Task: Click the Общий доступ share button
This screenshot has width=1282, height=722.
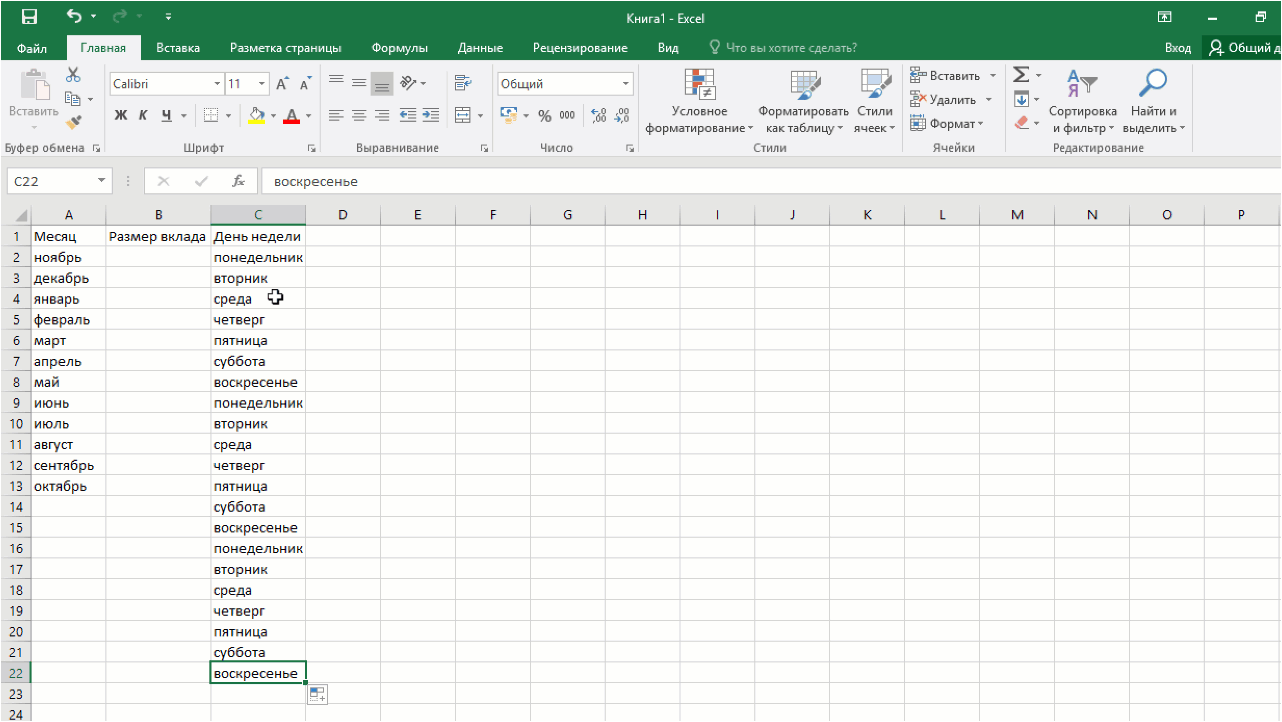Action: tap(1244, 48)
